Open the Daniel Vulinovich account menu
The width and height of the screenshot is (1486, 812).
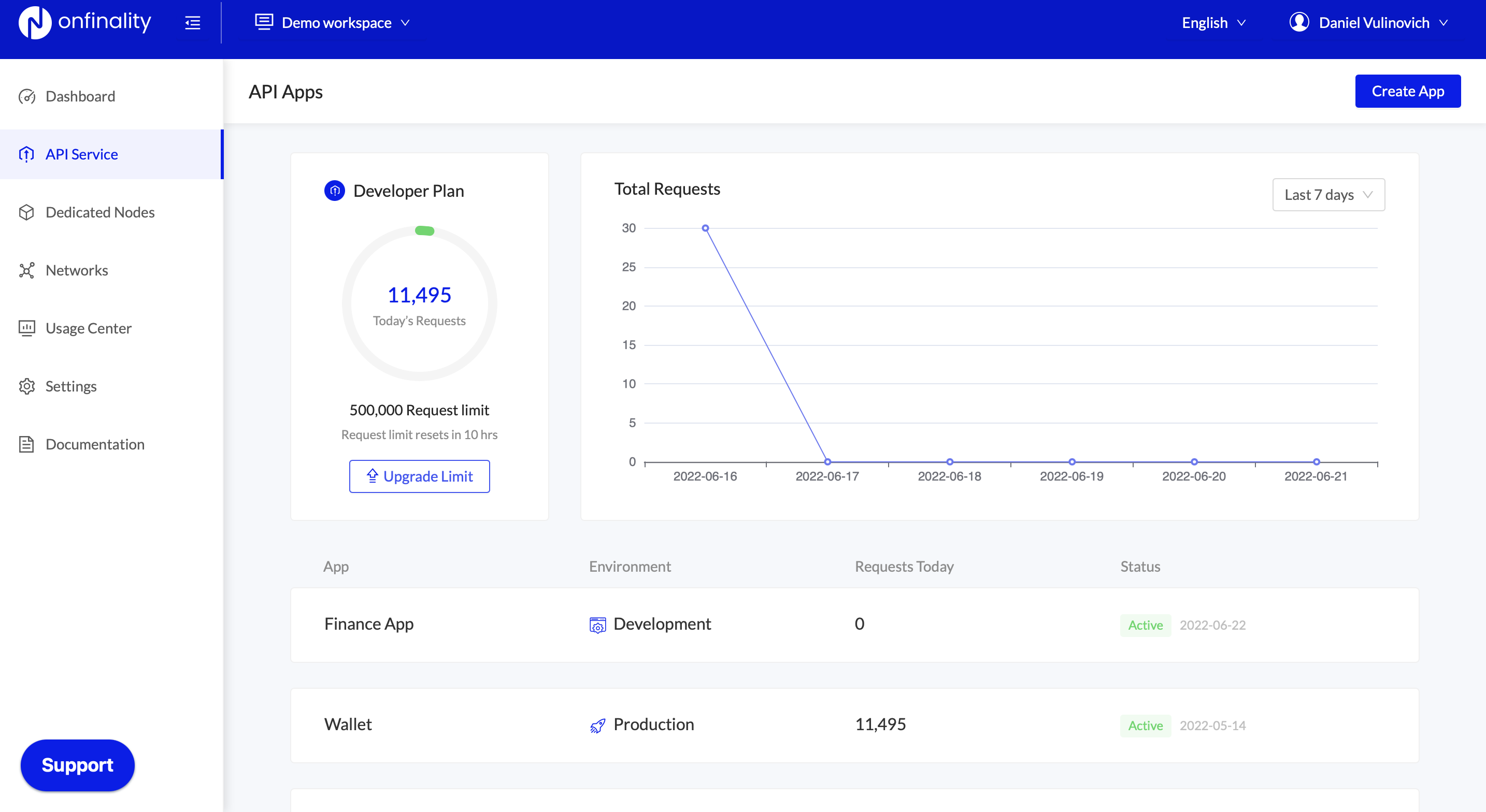(1374, 23)
